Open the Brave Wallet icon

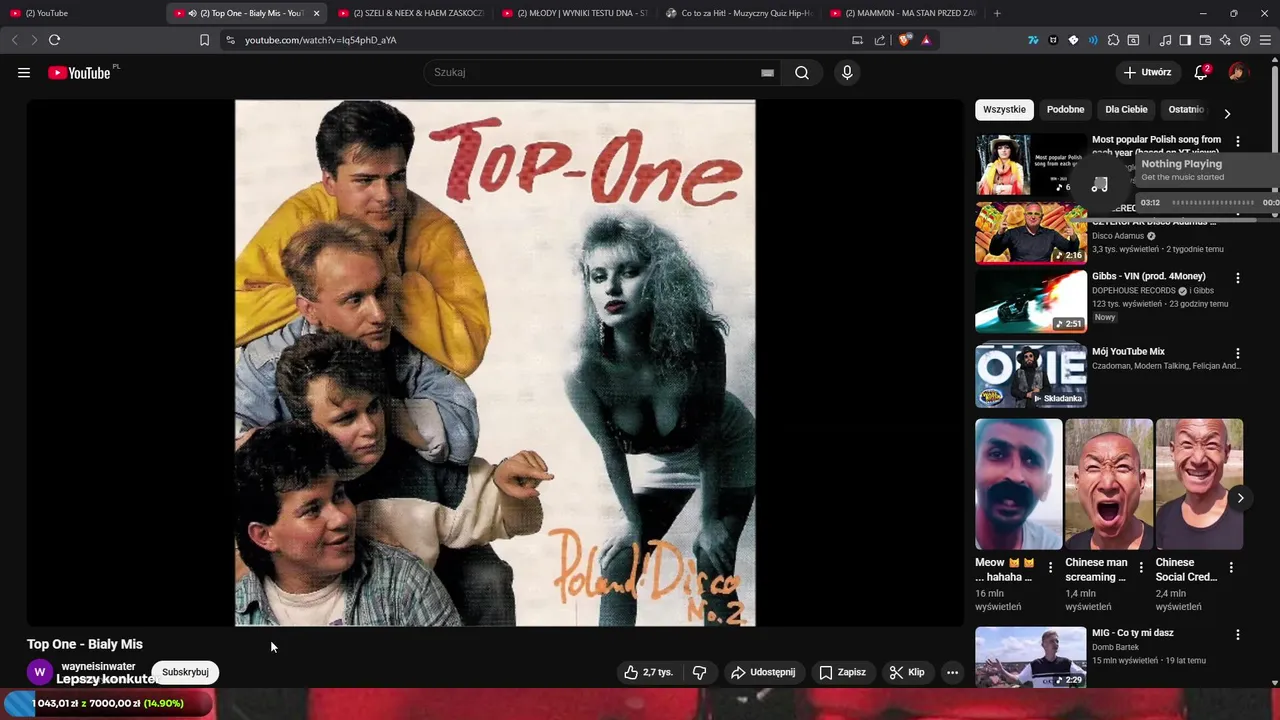pos(1205,40)
